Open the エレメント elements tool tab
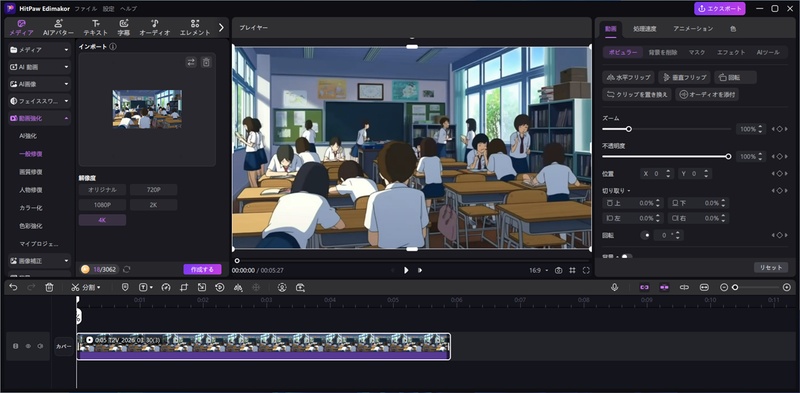Image resolution: width=800 pixels, height=393 pixels. 195,28
